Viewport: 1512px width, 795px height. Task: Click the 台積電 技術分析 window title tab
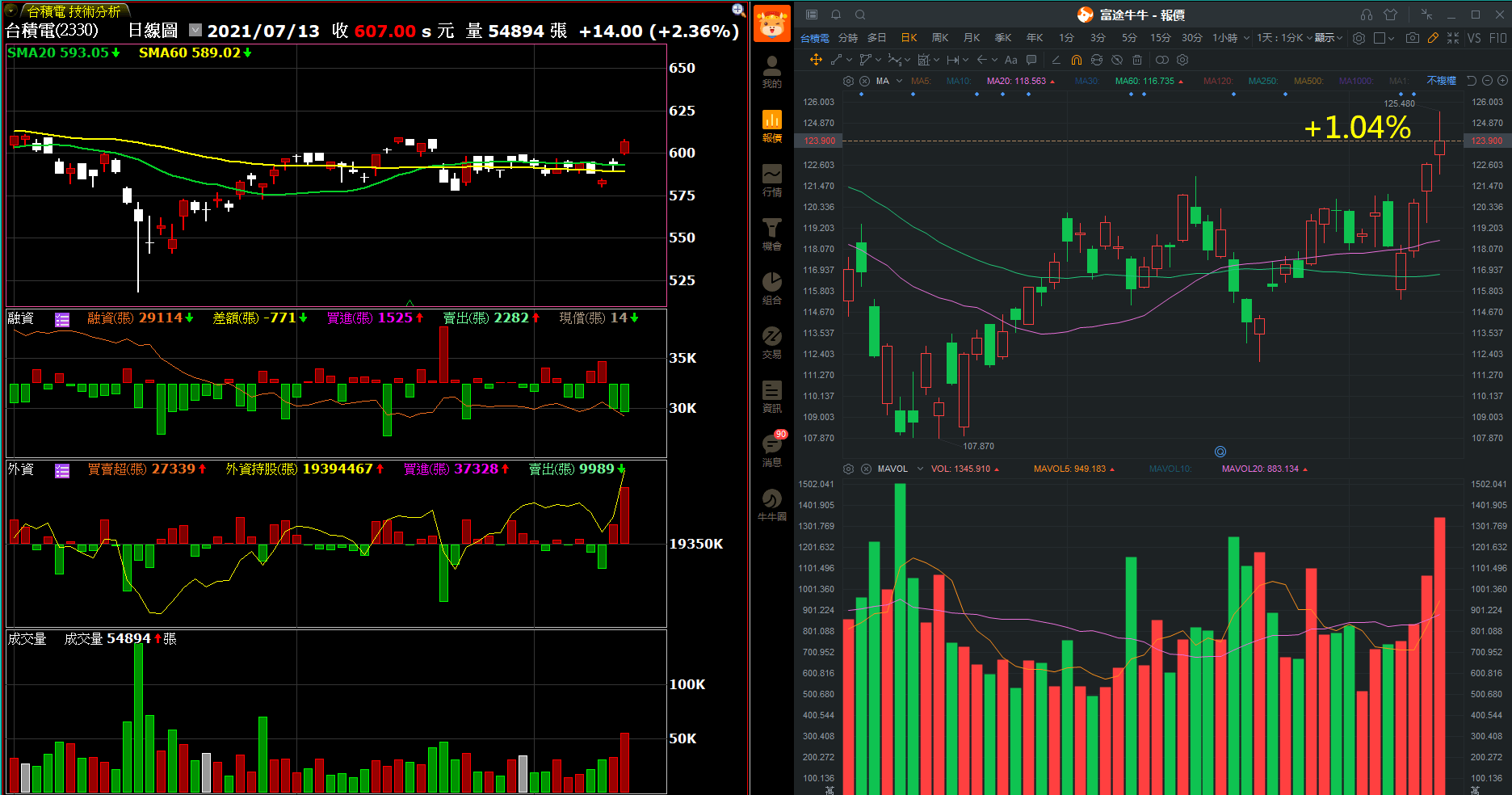[x=73, y=11]
